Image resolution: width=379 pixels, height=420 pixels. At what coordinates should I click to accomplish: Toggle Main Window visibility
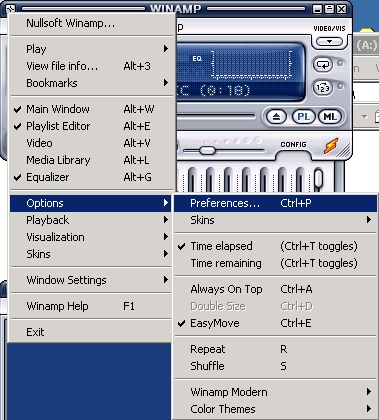(x=91, y=109)
